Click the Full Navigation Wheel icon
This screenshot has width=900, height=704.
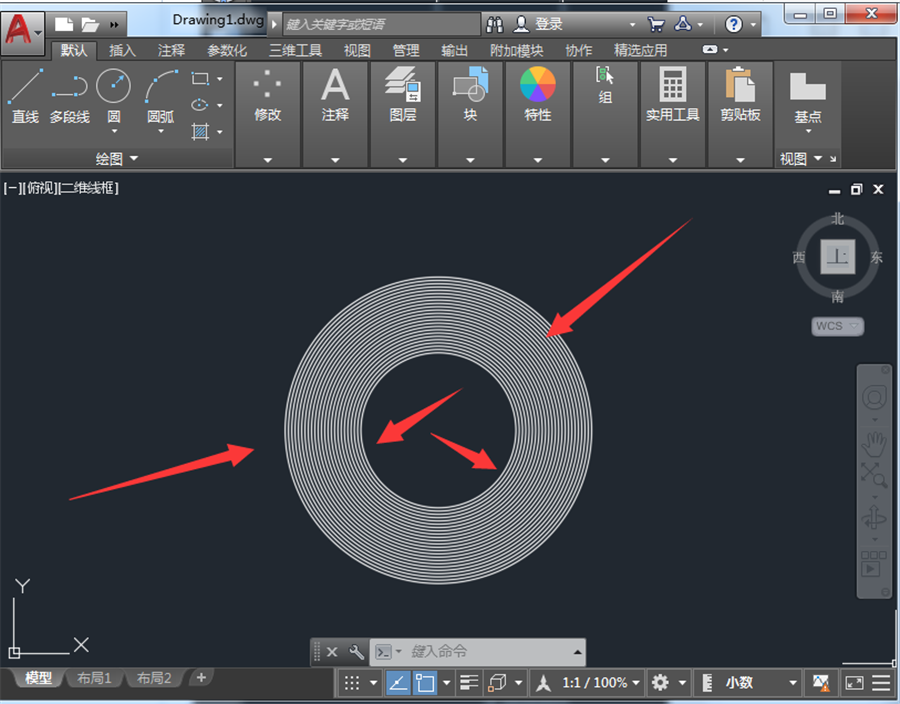pos(874,397)
